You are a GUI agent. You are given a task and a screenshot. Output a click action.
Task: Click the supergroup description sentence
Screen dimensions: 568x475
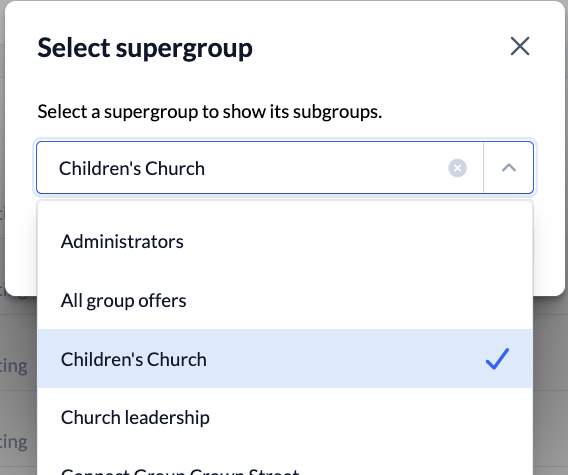210,112
